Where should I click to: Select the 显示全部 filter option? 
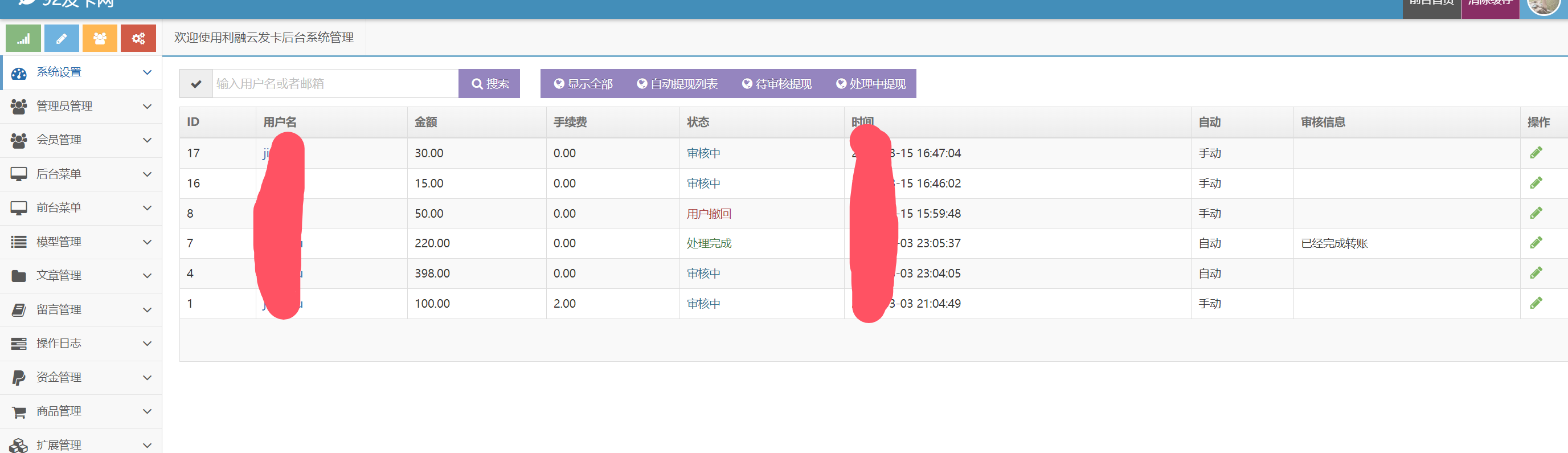[x=583, y=84]
